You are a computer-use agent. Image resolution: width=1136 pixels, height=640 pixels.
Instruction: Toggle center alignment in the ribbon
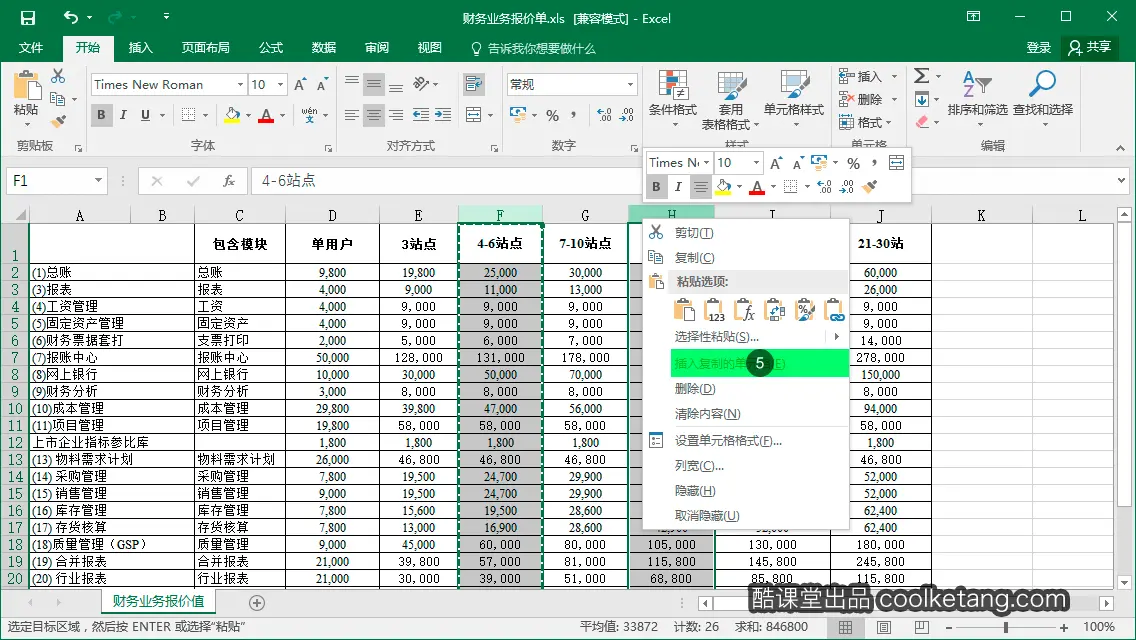click(x=373, y=115)
